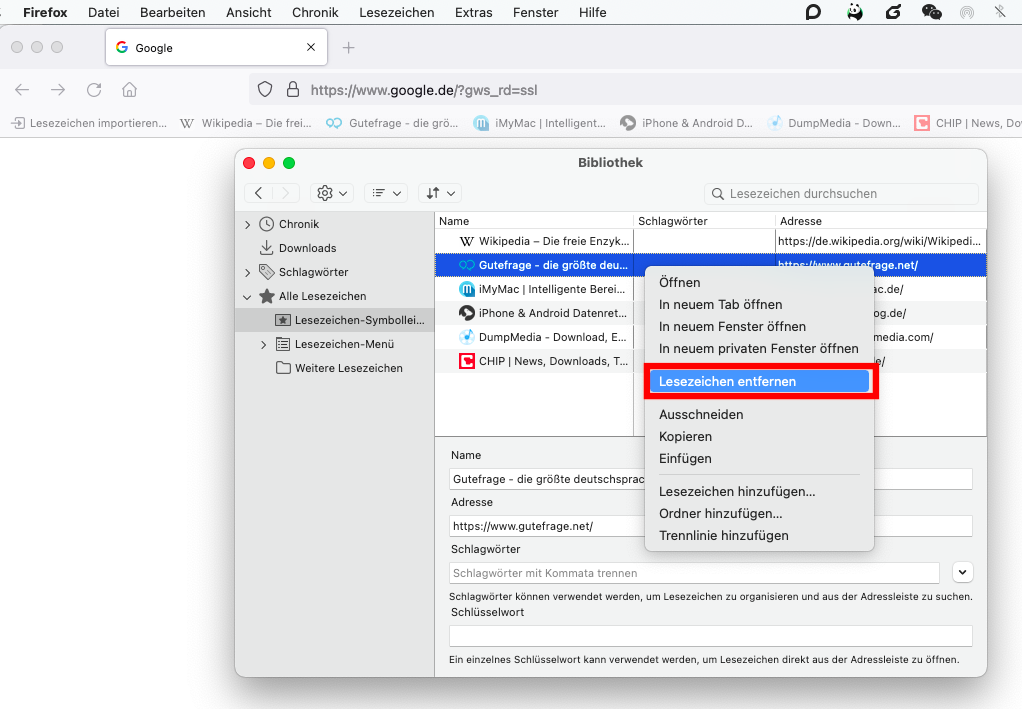This screenshot has height=709, width=1022.
Task: Click the Name column header
Action: (534, 221)
